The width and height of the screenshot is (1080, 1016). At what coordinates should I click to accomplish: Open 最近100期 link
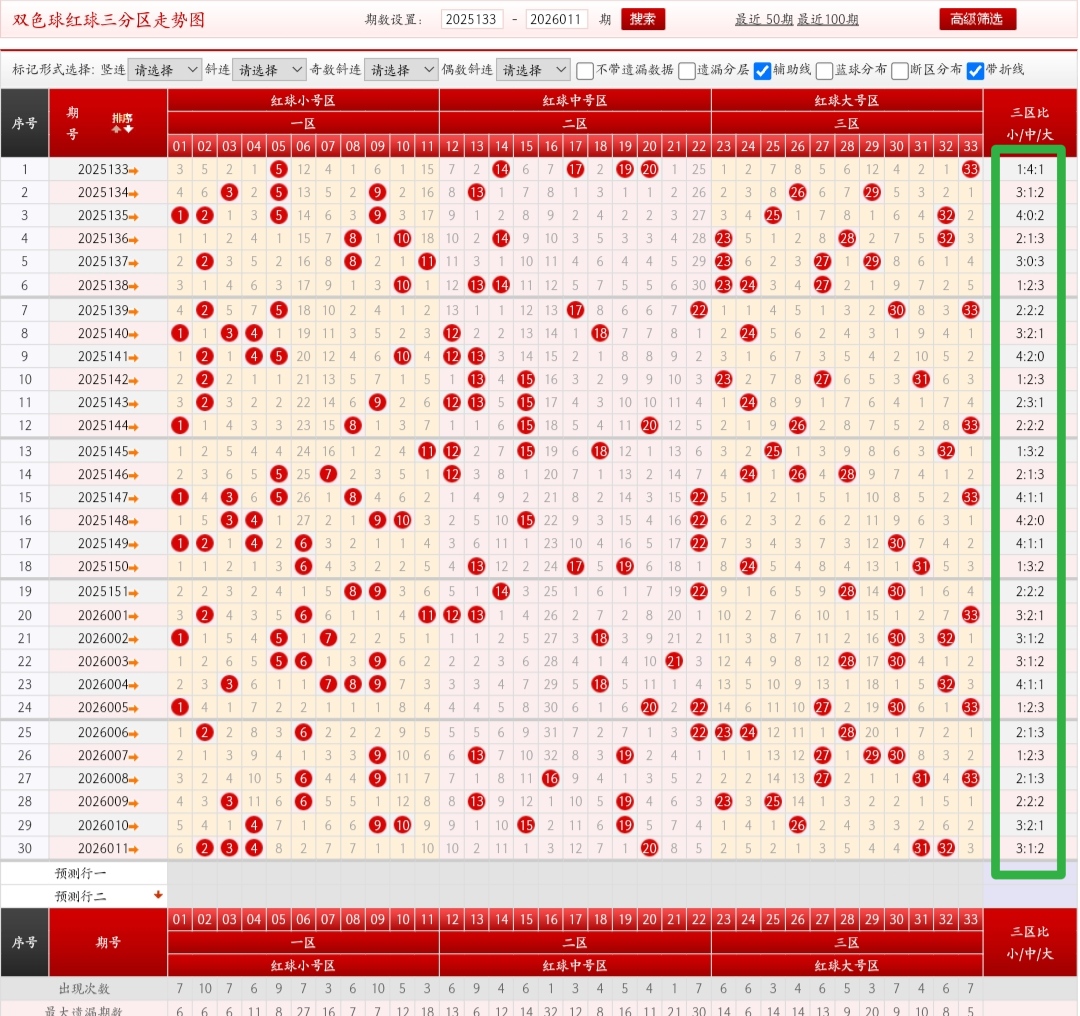tap(827, 20)
